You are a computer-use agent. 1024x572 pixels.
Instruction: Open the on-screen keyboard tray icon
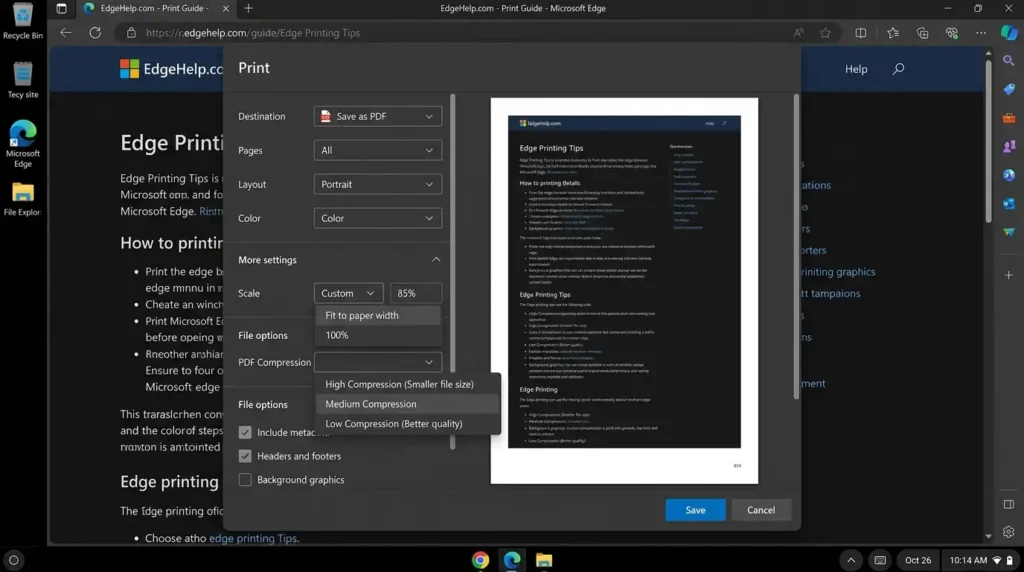pos(880,560)
